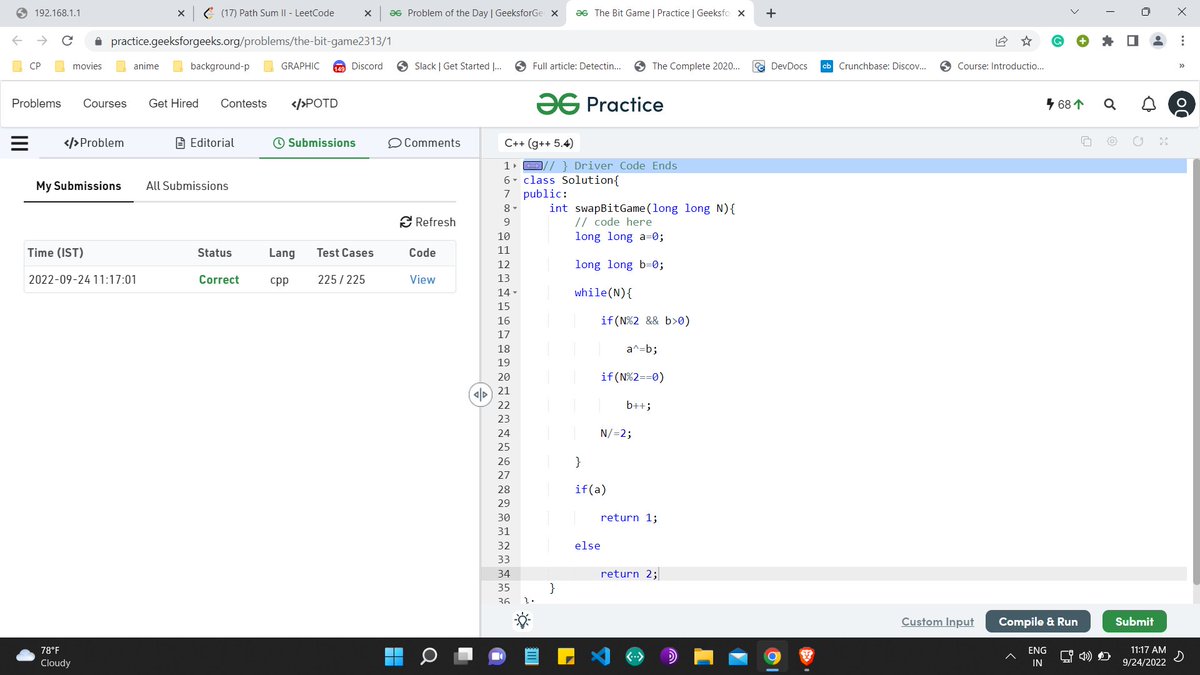Collapse the while loop at line 14

pos(517,292)
